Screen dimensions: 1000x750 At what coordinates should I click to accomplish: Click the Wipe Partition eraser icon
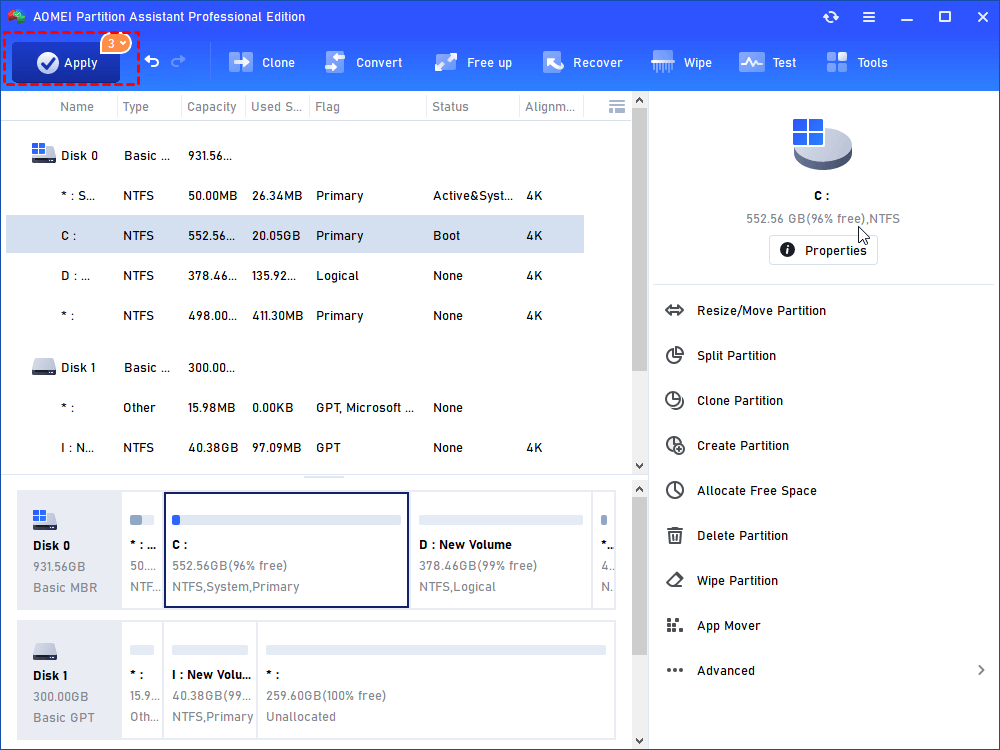[x=674, y=580]
